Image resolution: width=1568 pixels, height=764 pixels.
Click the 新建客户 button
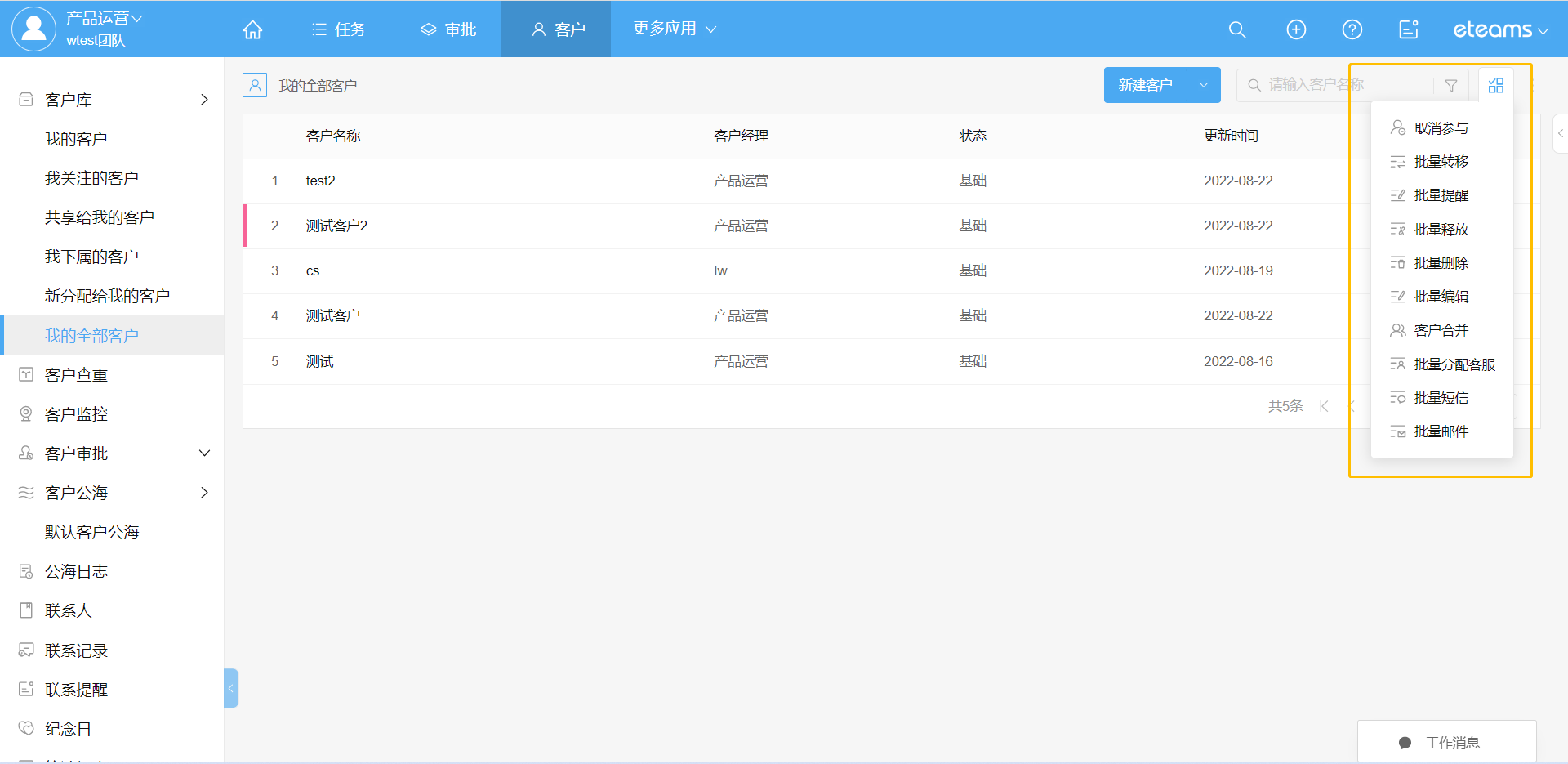[1145, 85]
